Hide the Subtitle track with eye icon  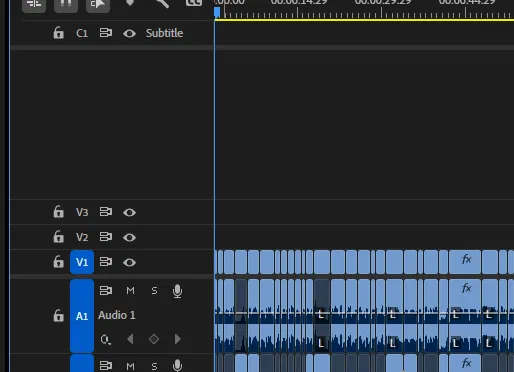[x=129, y=33]
